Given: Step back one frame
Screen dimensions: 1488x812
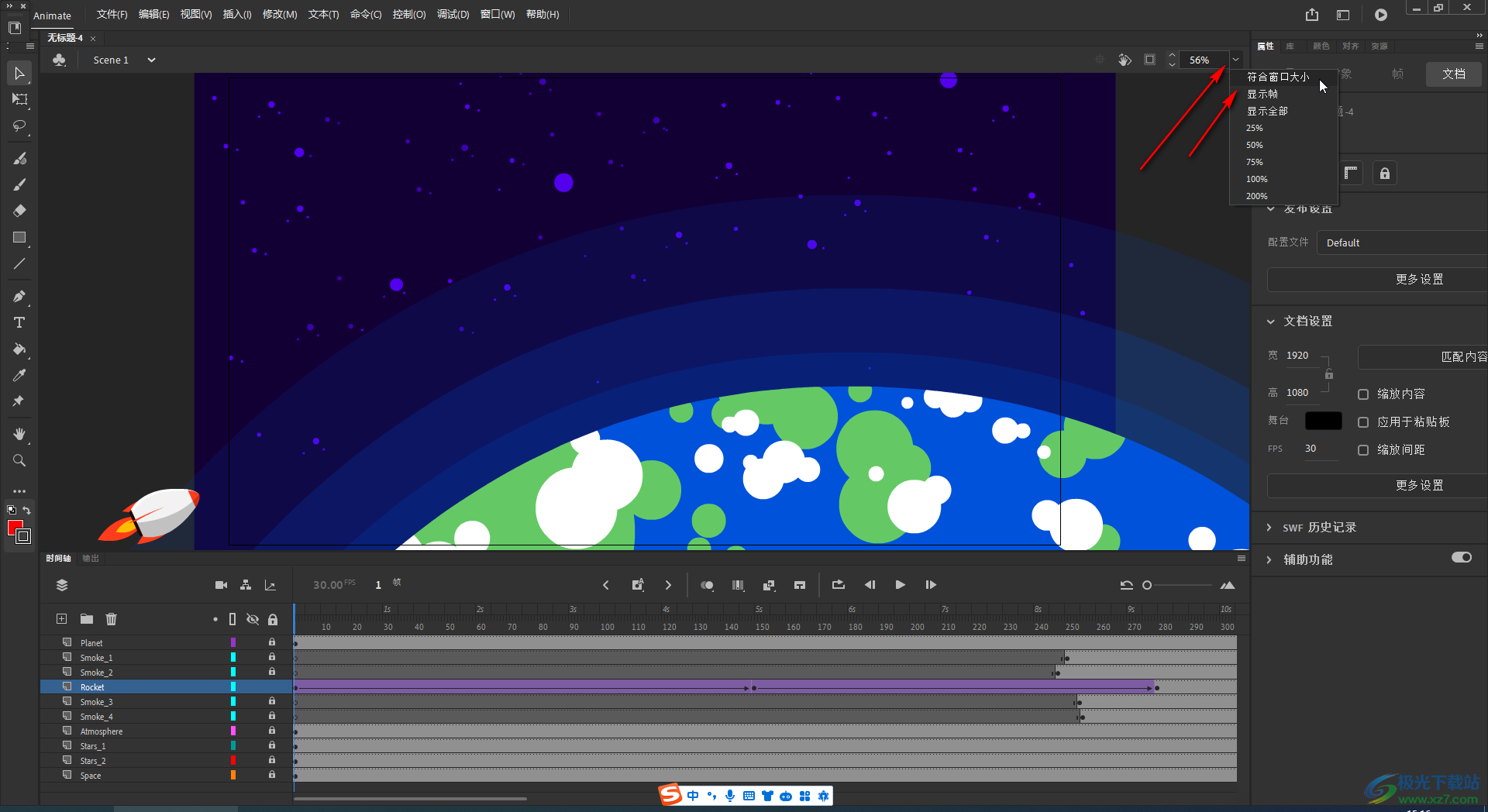Looking at the screenshot, I should [x=870, y=585].
